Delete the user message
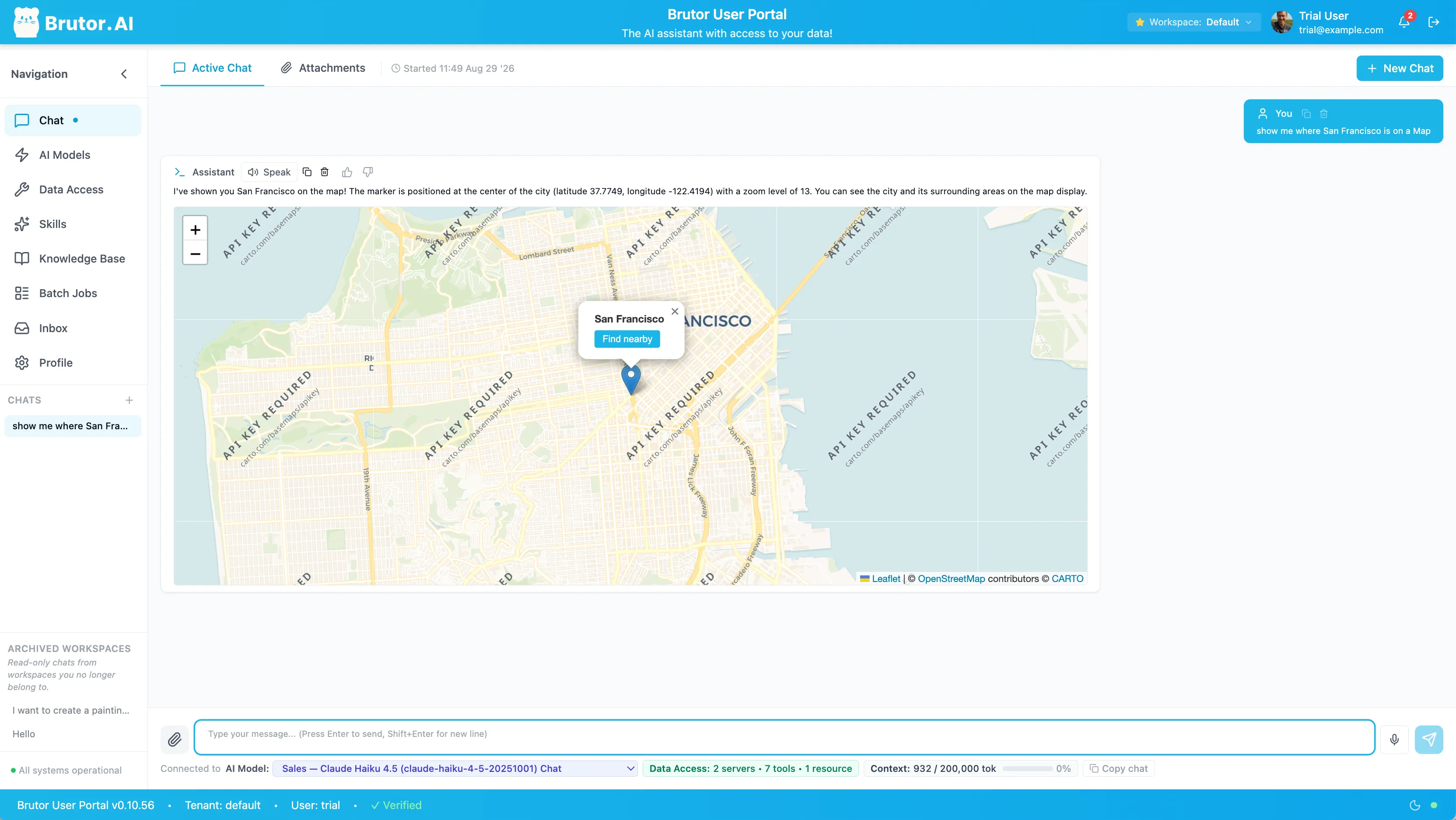 coord(1324,114)
